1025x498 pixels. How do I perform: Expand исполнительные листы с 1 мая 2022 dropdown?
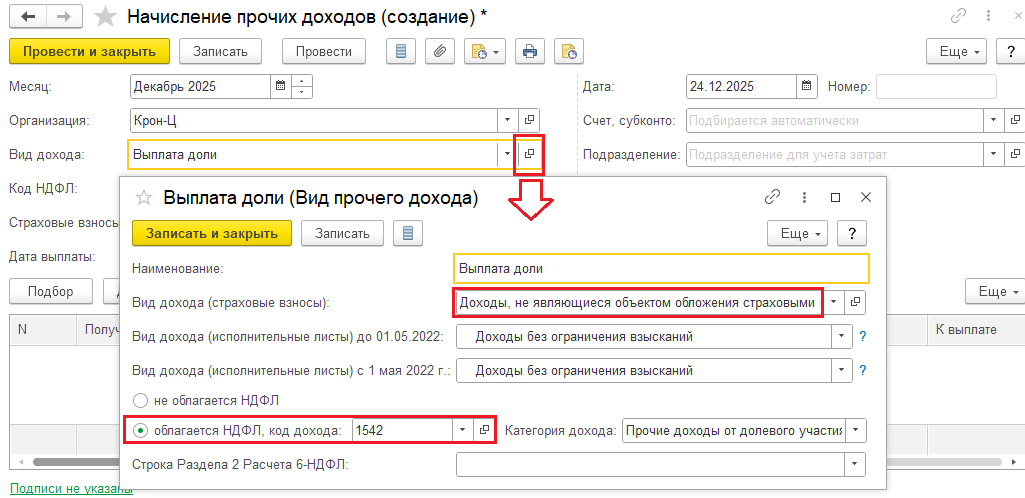842,371
